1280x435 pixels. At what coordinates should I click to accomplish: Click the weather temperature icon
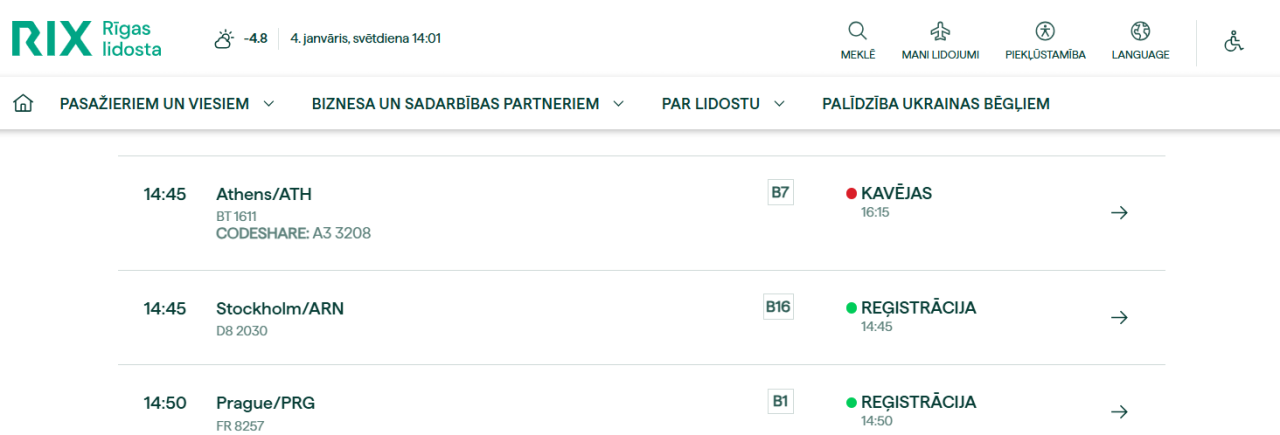224,39
